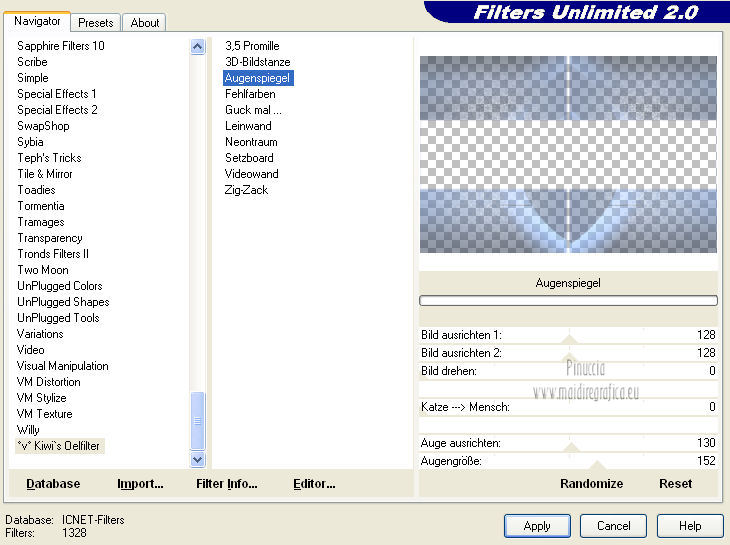
Task: Open Help
Action: [690, 526]
